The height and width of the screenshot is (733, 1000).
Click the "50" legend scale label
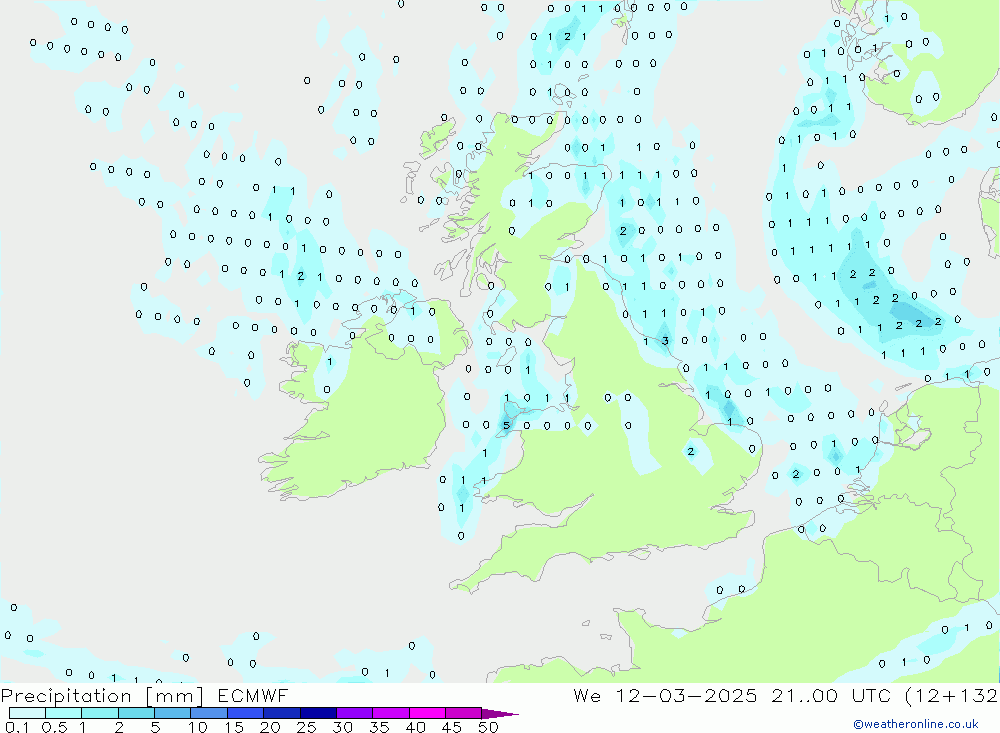coord(488,727)
